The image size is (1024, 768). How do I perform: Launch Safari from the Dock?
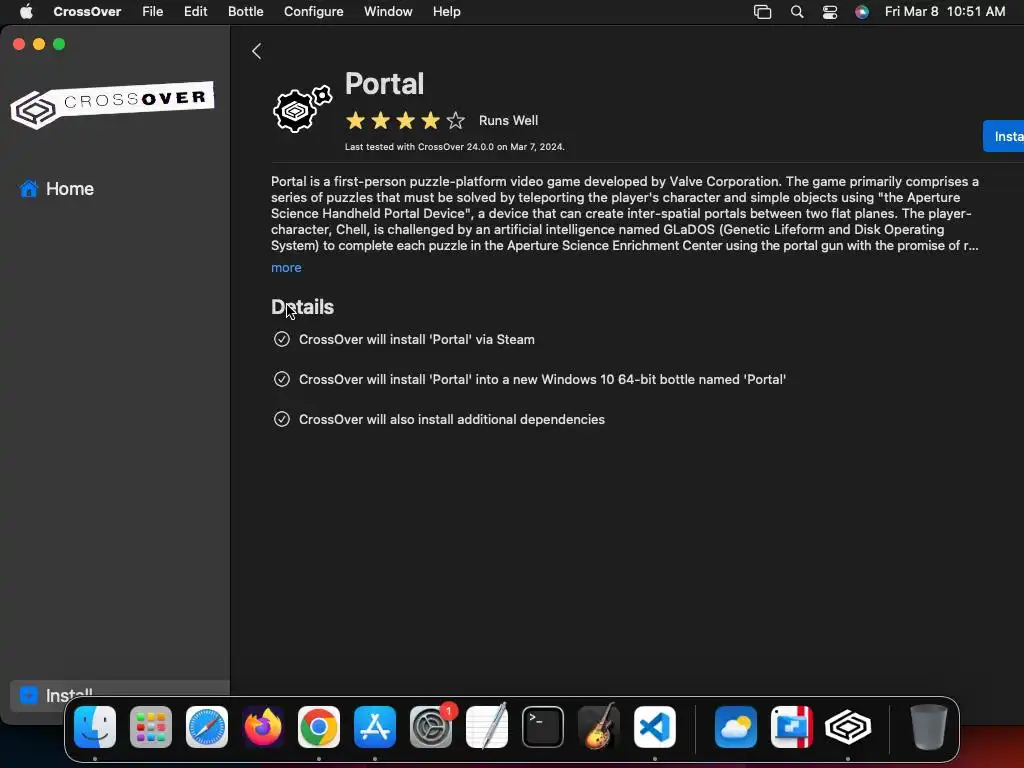click(x=207, y=726)
